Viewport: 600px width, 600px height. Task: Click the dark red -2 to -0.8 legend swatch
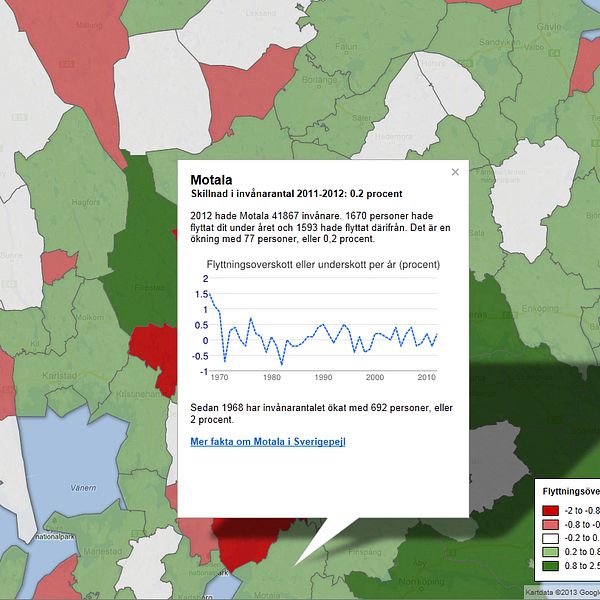coord(548,509)
